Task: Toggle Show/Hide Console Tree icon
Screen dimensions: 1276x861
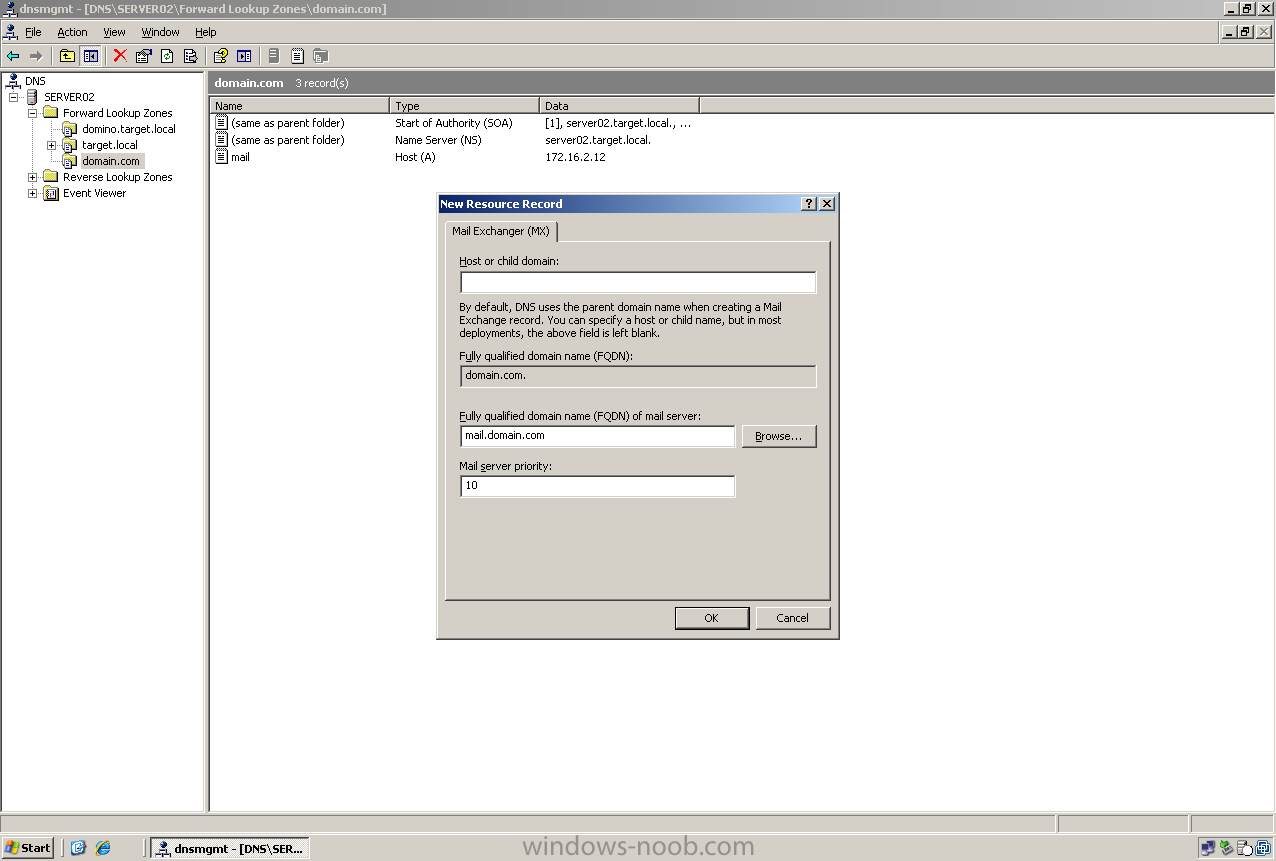Action: [x=90, y=56]
